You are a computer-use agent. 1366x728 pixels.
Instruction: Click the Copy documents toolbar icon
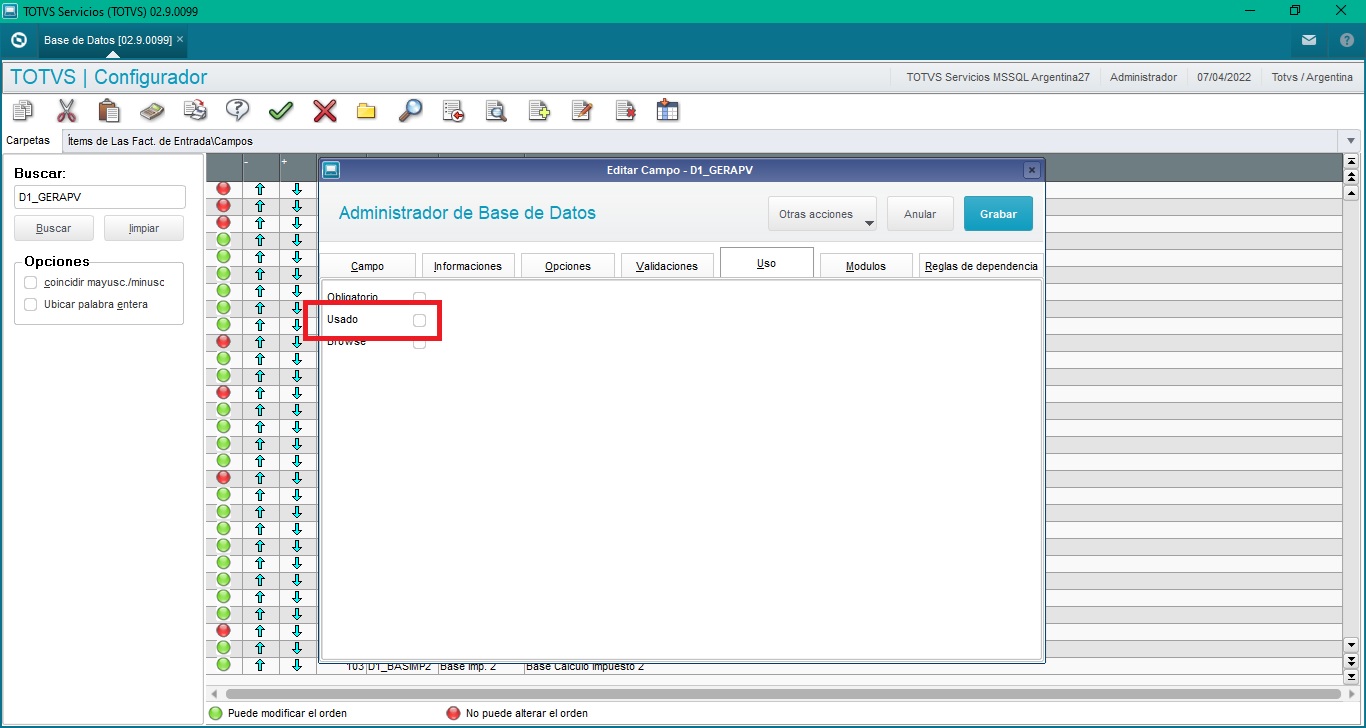click(x=23, y=111)
